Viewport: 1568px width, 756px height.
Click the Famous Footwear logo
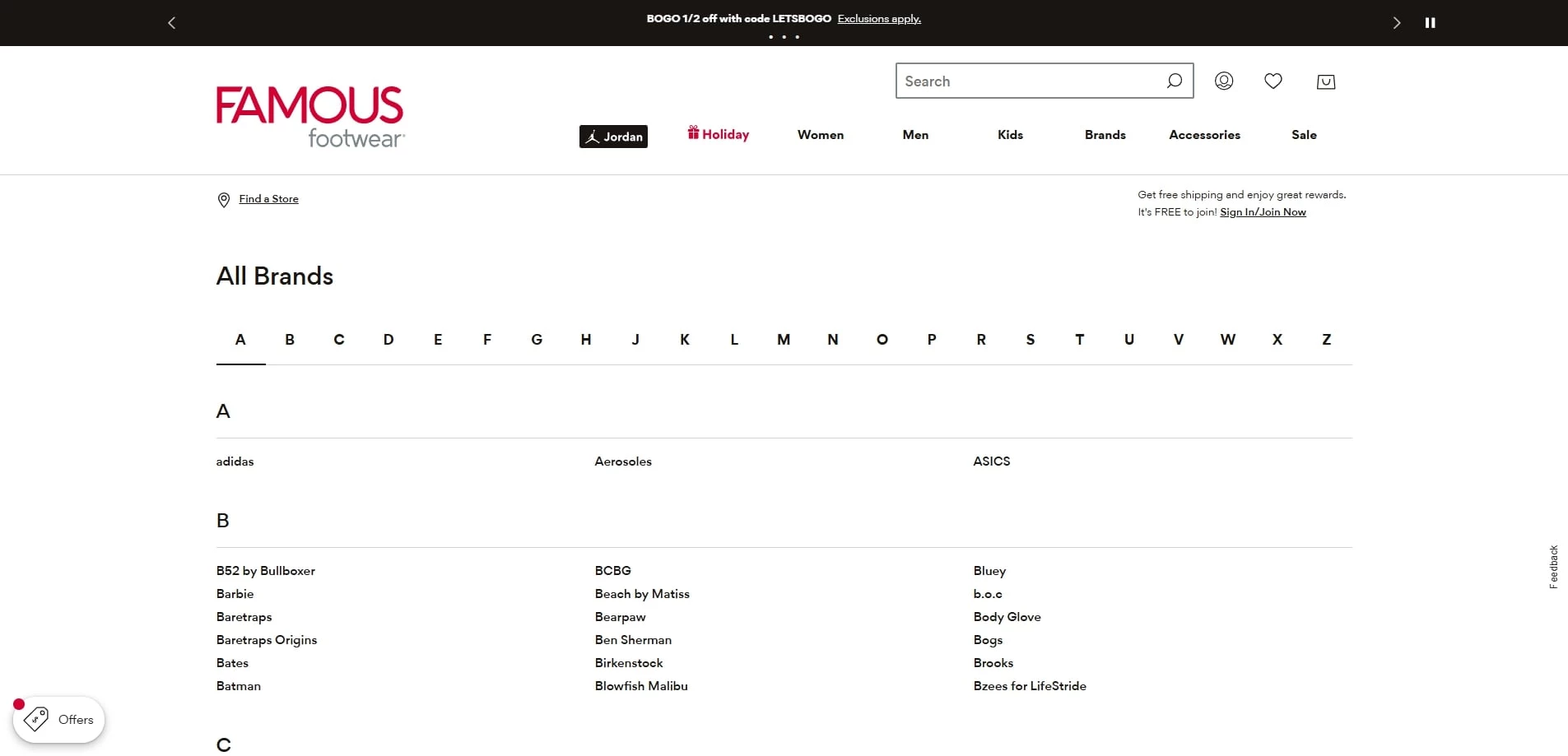click(310, 116)
